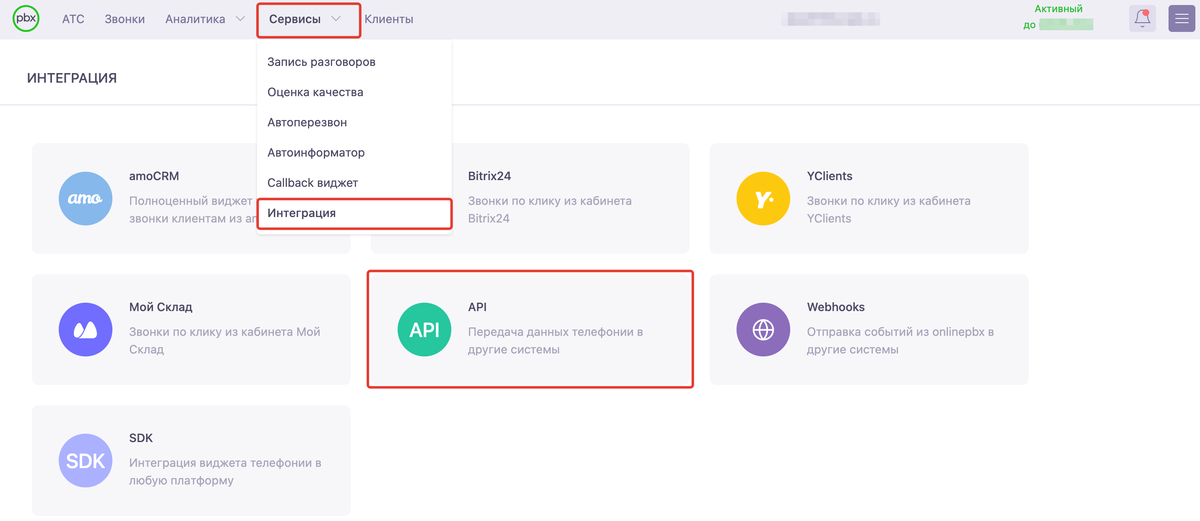Open the amoCRM card title
The height and width of the screenshot is (521, 1200).
pyautogui.click(x=154, y=176)
